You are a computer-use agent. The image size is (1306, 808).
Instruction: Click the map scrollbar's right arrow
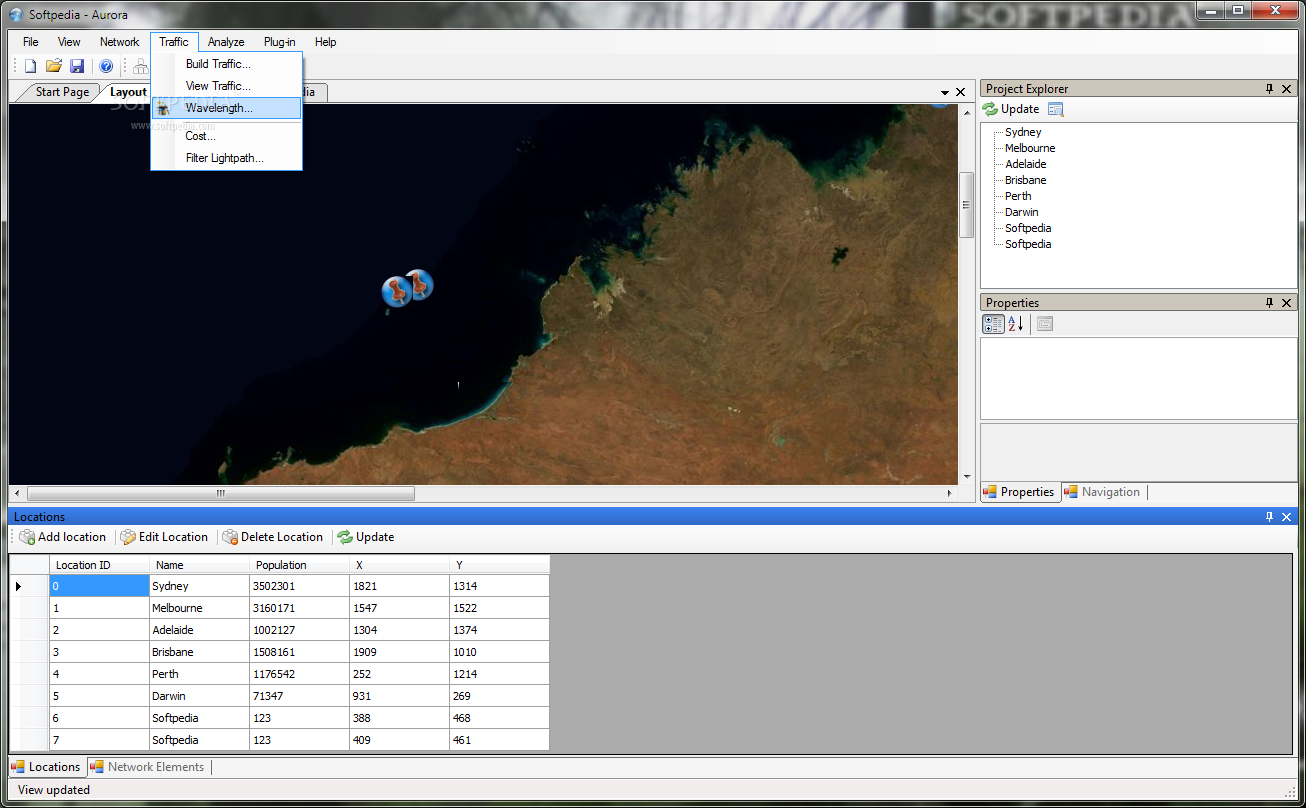(950, 493)
